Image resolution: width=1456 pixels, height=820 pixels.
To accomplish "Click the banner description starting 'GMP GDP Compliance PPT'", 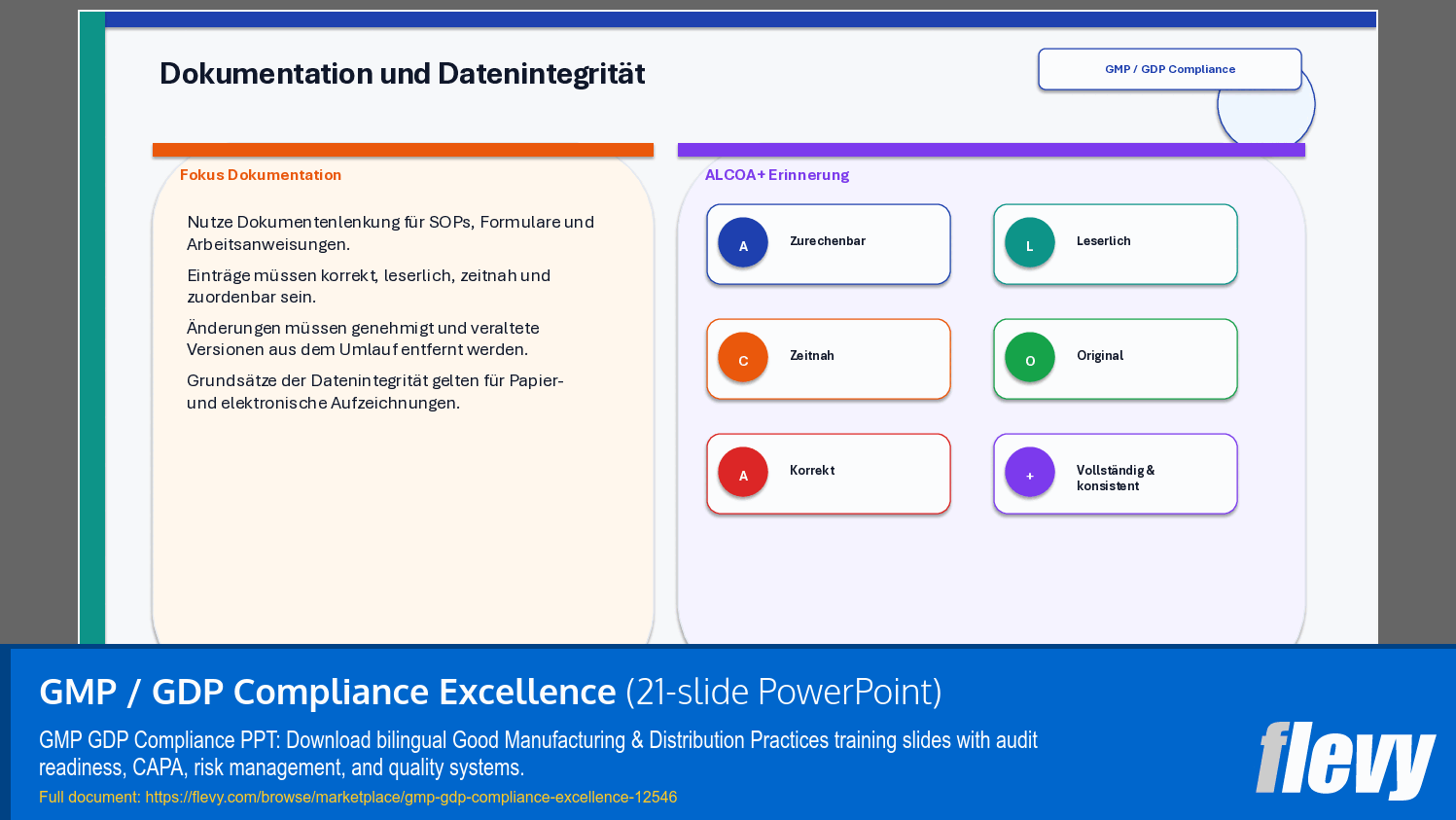I will click(538, 754).
